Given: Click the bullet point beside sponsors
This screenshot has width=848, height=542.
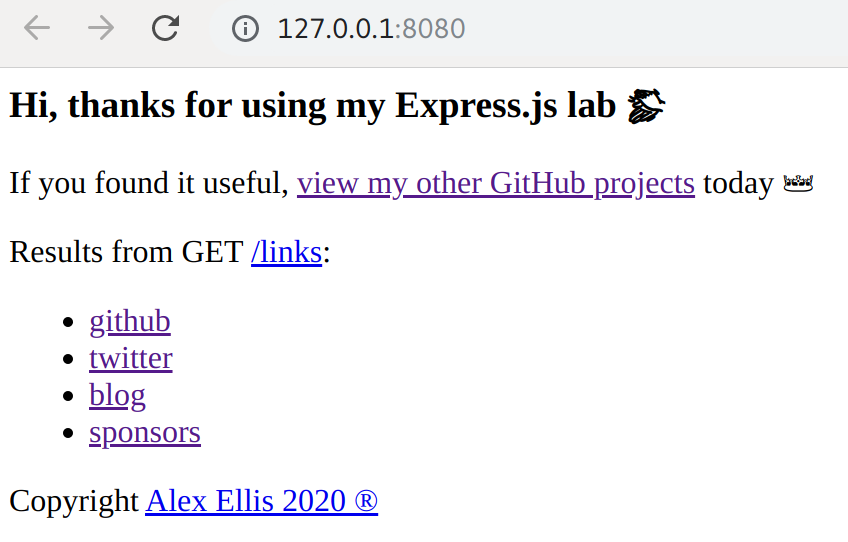Looking at the screenshot, I should tap(68, 433).
